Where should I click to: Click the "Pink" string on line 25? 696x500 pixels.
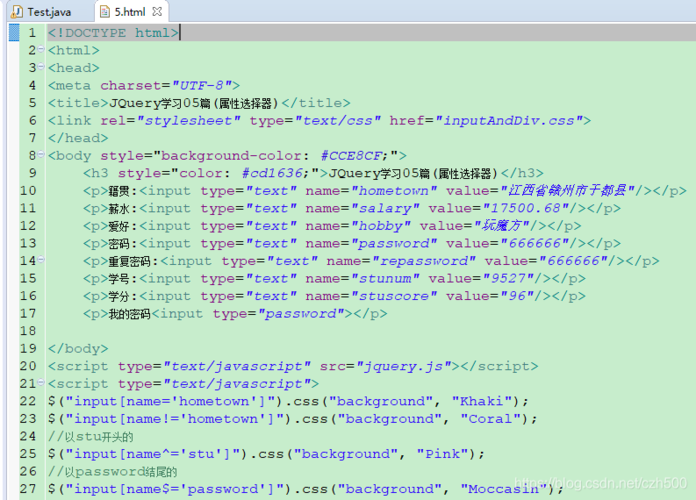point(443,454)
